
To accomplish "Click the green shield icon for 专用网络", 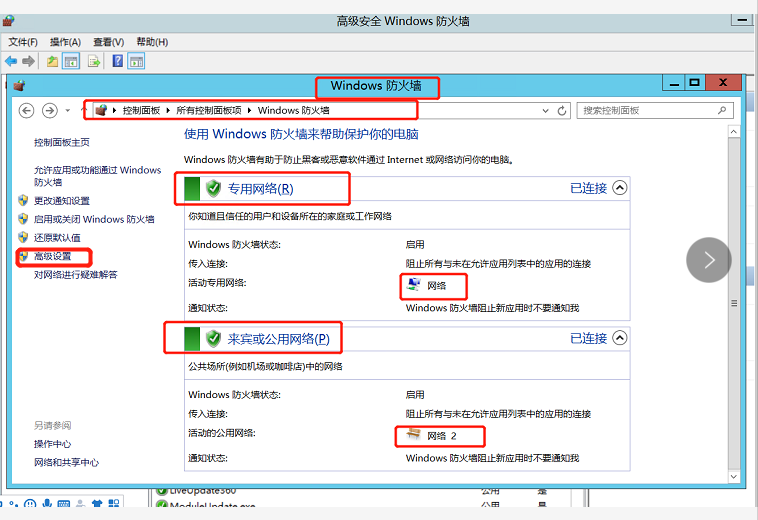I will (213, 188).
